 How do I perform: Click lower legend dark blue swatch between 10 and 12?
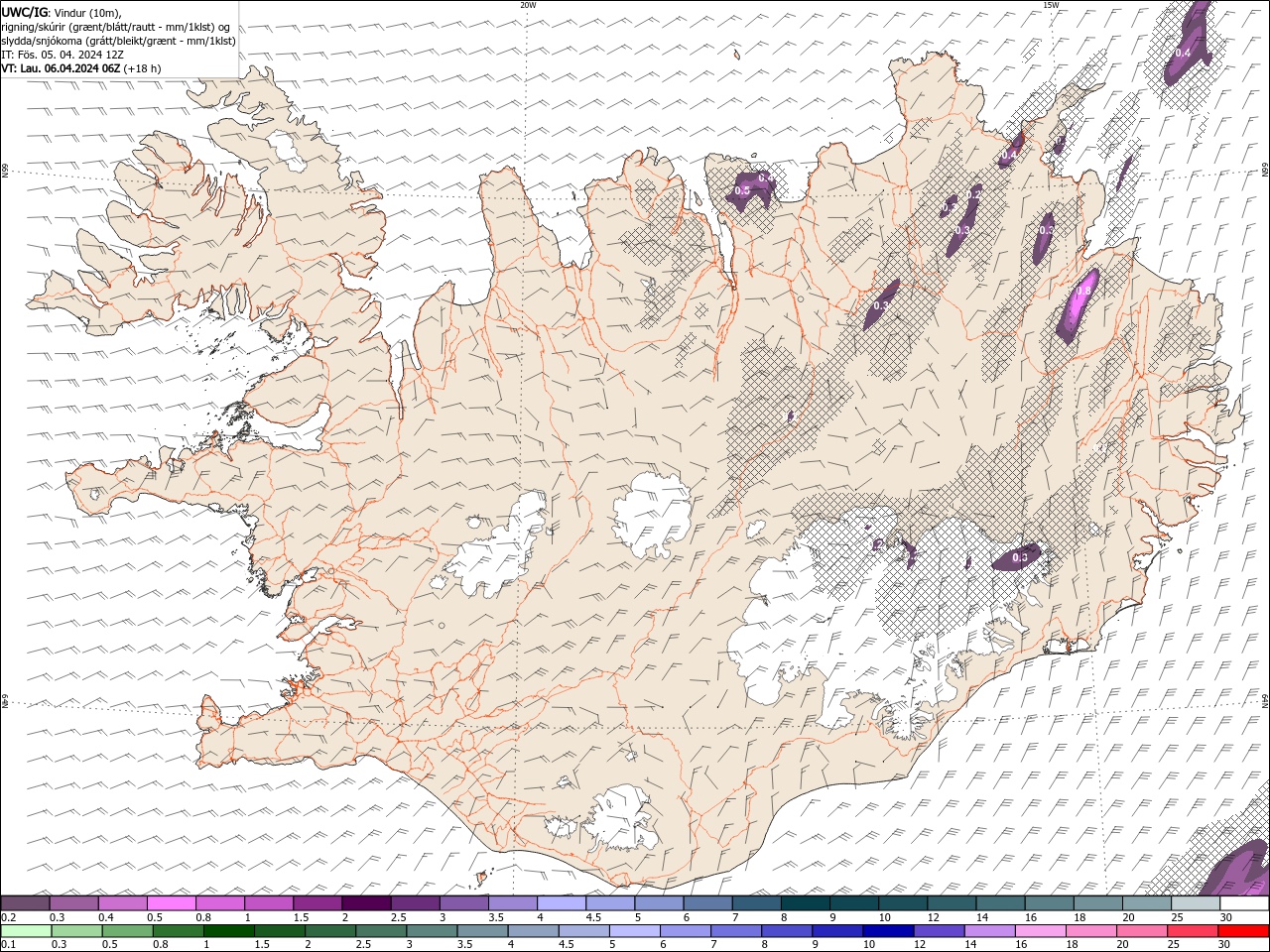pos(887,931)
